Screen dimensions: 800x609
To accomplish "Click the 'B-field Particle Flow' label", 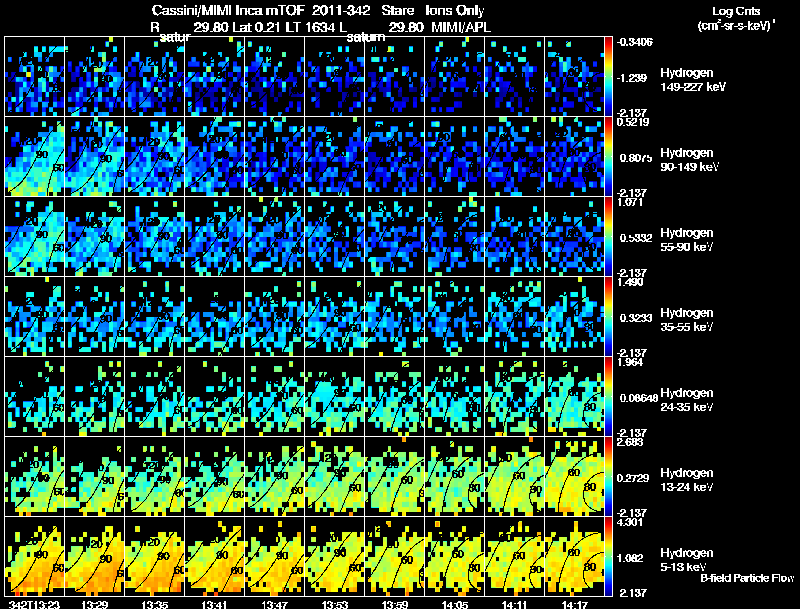I will [x=747, y=578].
